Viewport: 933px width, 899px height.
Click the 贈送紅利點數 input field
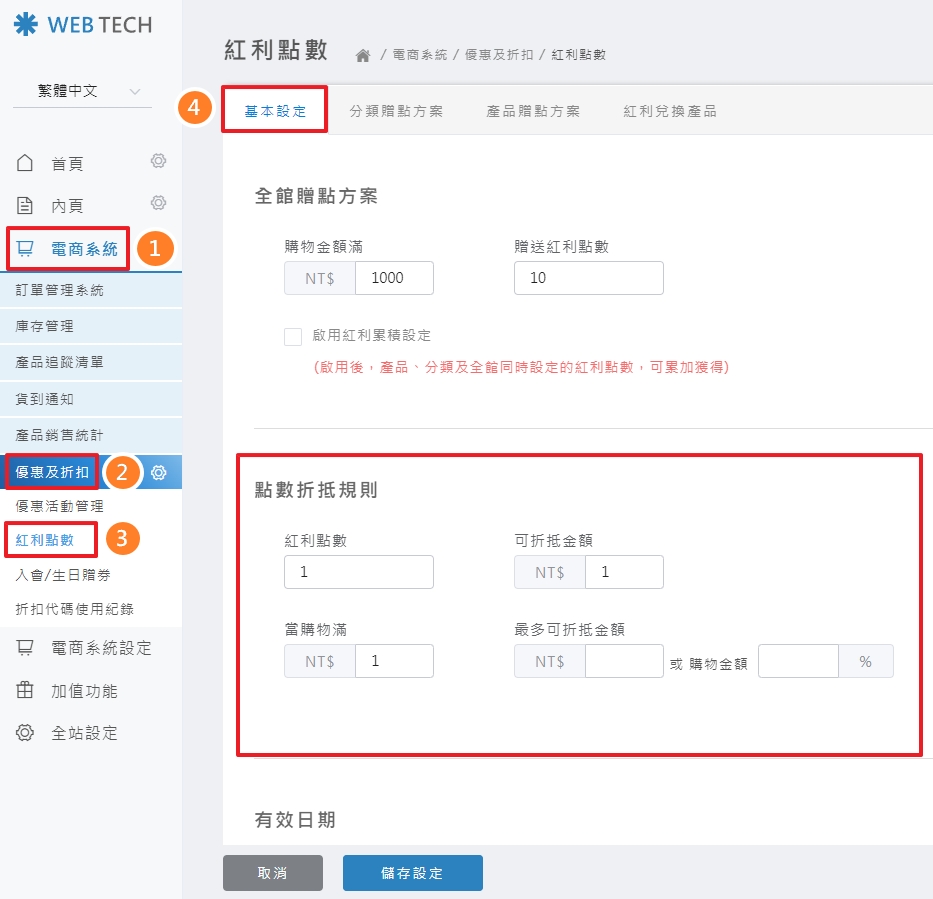click(x=588, y=278)
